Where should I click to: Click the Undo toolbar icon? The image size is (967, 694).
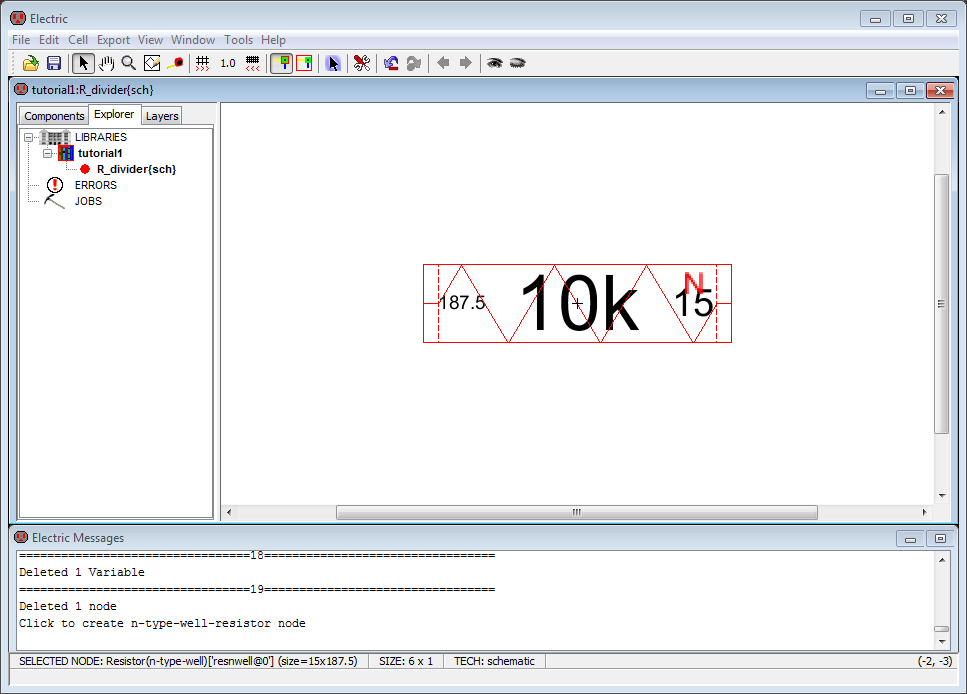[x=391, y=63]
